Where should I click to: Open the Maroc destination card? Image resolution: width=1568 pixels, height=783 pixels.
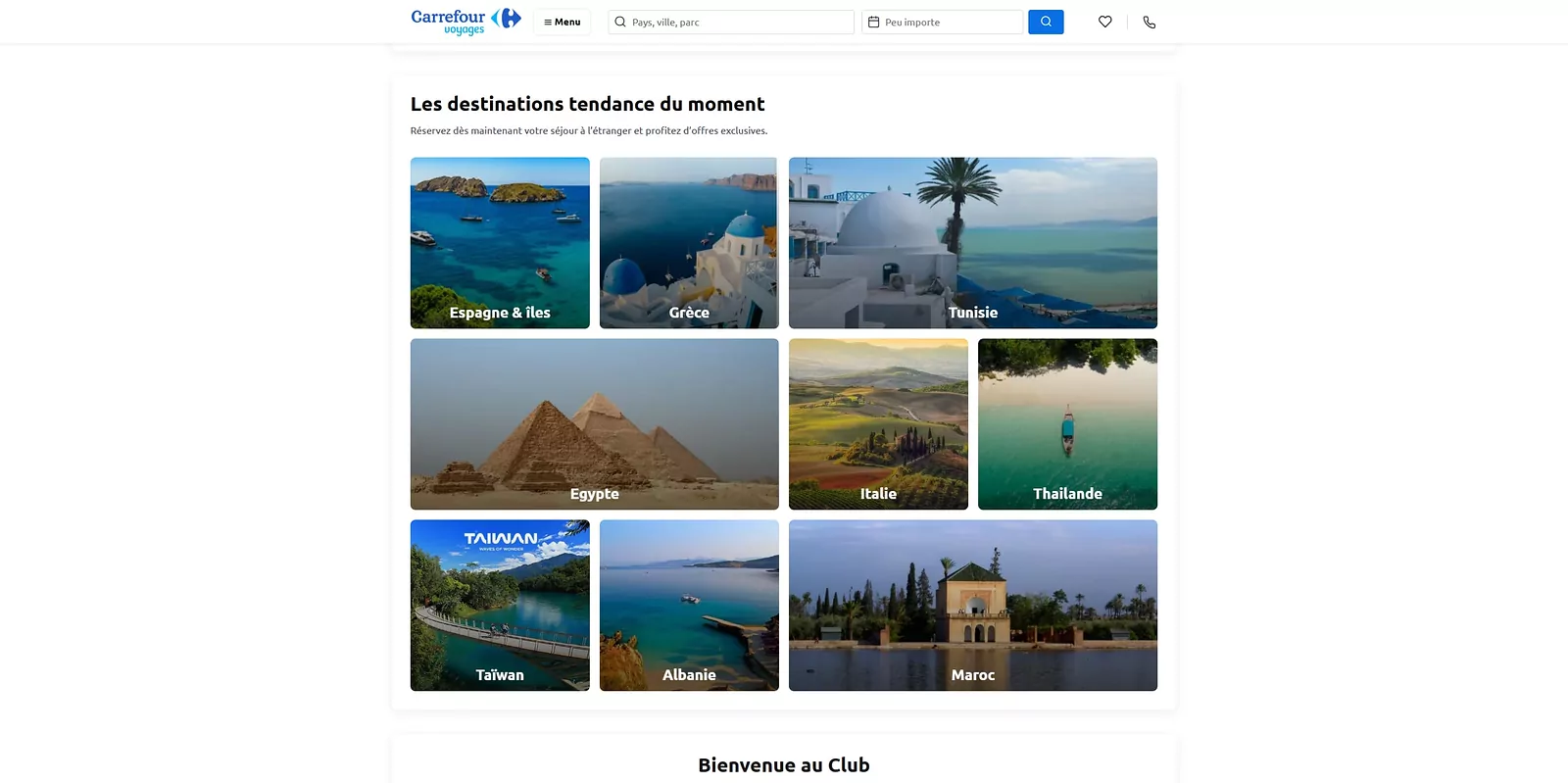pyautogui.click(x=973, y=606)
